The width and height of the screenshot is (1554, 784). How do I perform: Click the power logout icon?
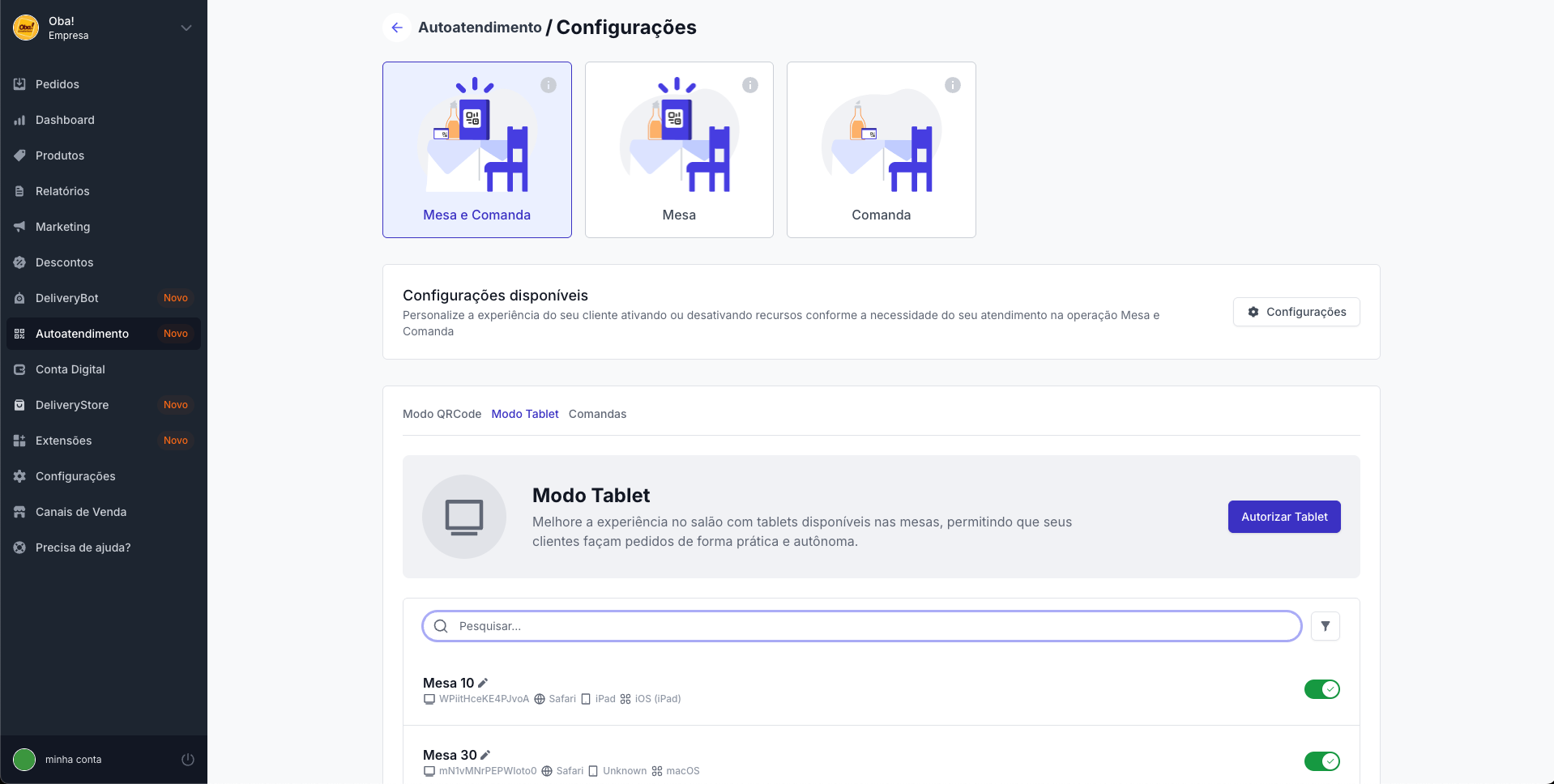[x=188, y=760]
